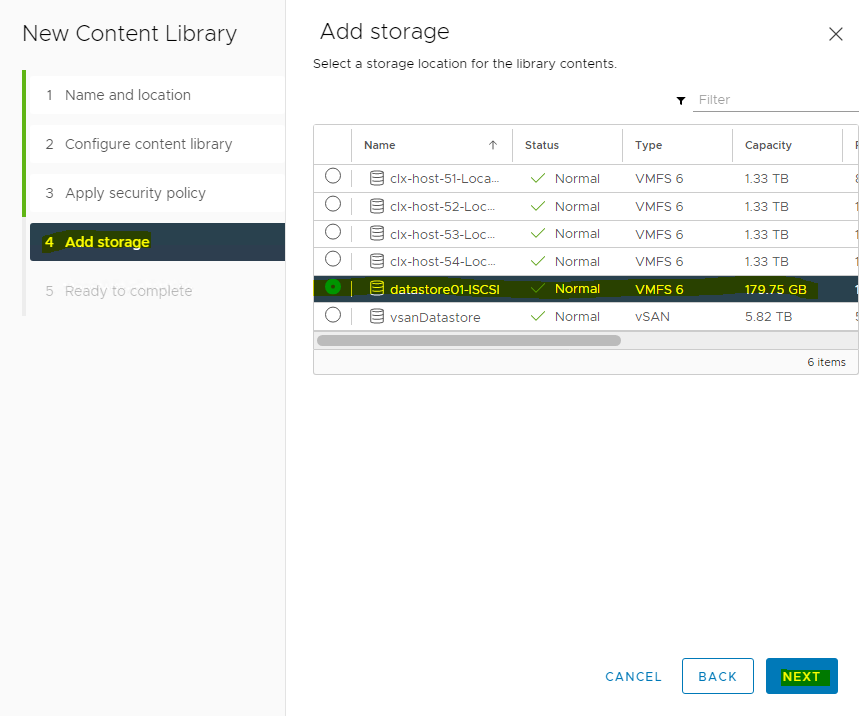
Task: Click the filter funnel icon
Action: tap(681, 100)
